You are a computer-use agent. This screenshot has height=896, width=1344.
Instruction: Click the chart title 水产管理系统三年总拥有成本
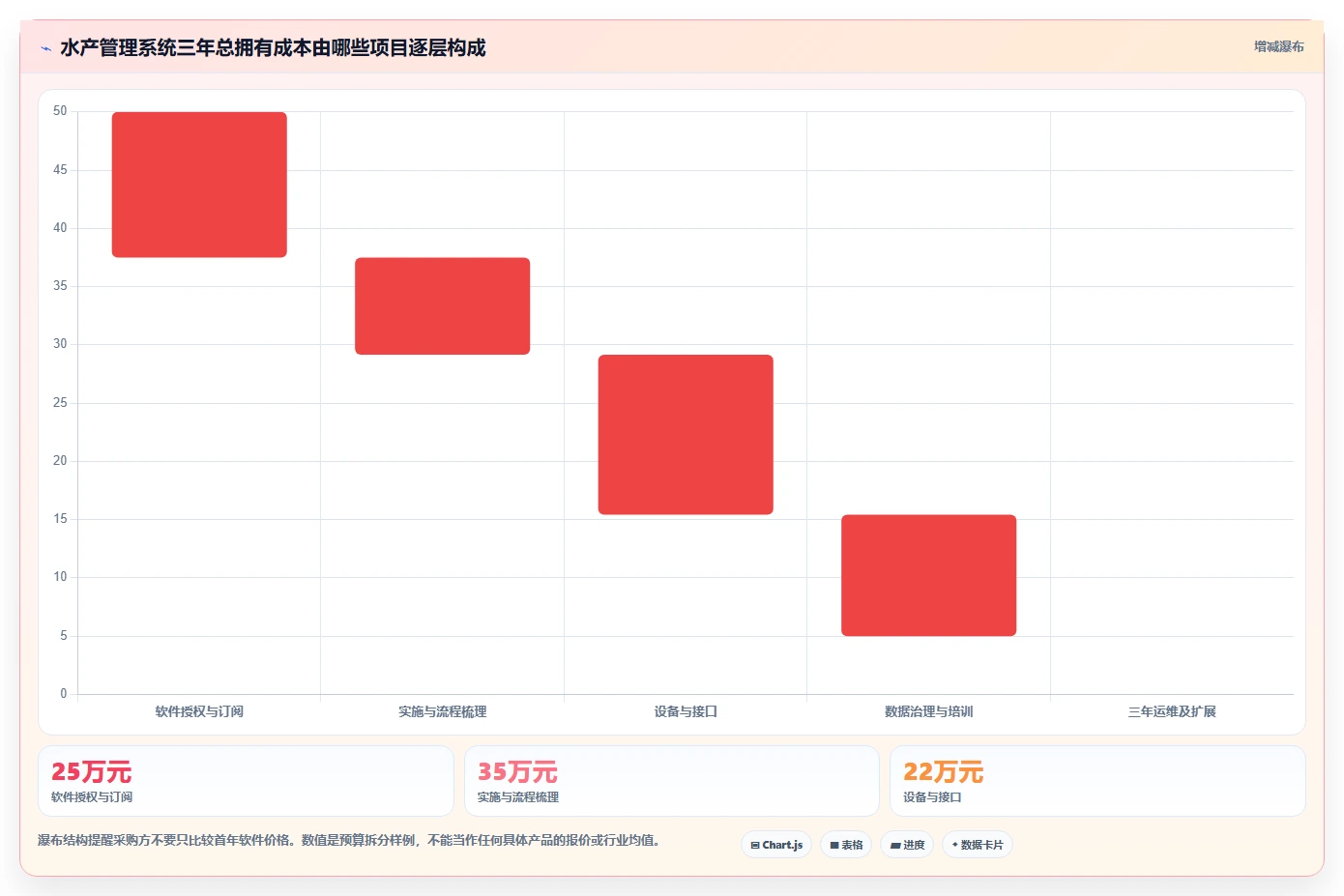273,47
